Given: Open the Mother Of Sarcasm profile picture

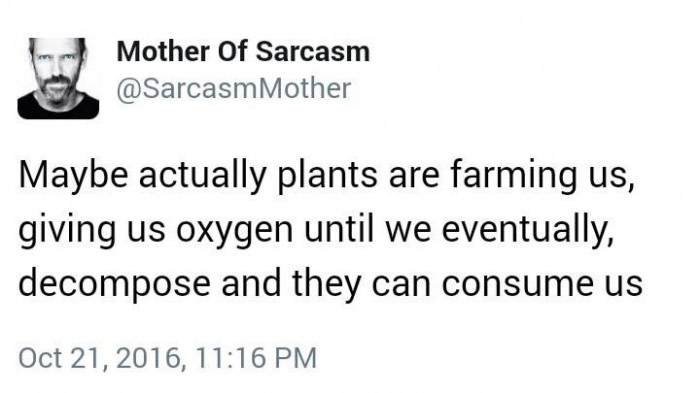Looking at the screenshot, I should [x=58, y=79].
